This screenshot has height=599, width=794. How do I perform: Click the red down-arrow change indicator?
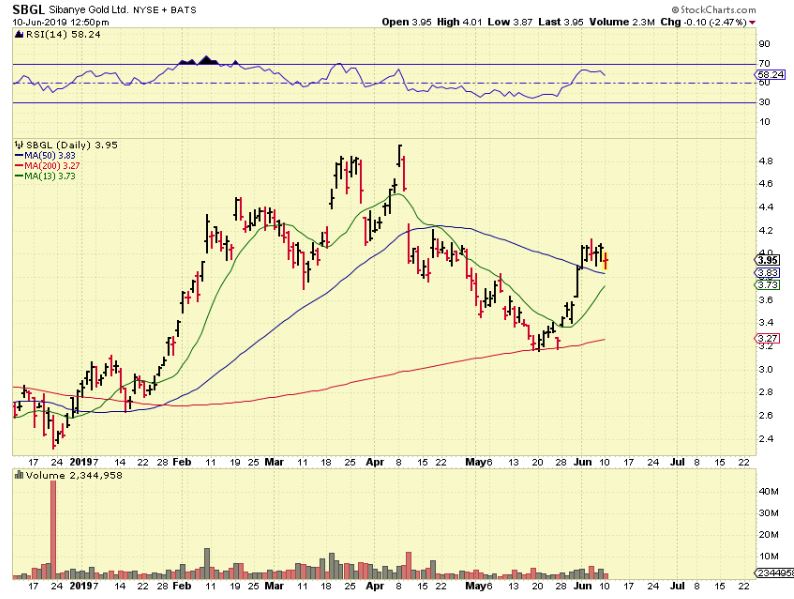752,22
